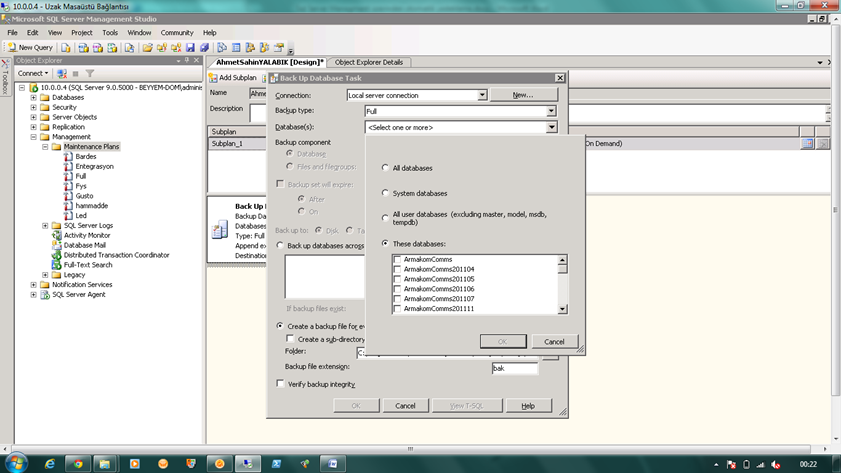Check the ArmakomComms201104 checkbox
This screenshot has width=841, height=473.
[x=397, y=269]
